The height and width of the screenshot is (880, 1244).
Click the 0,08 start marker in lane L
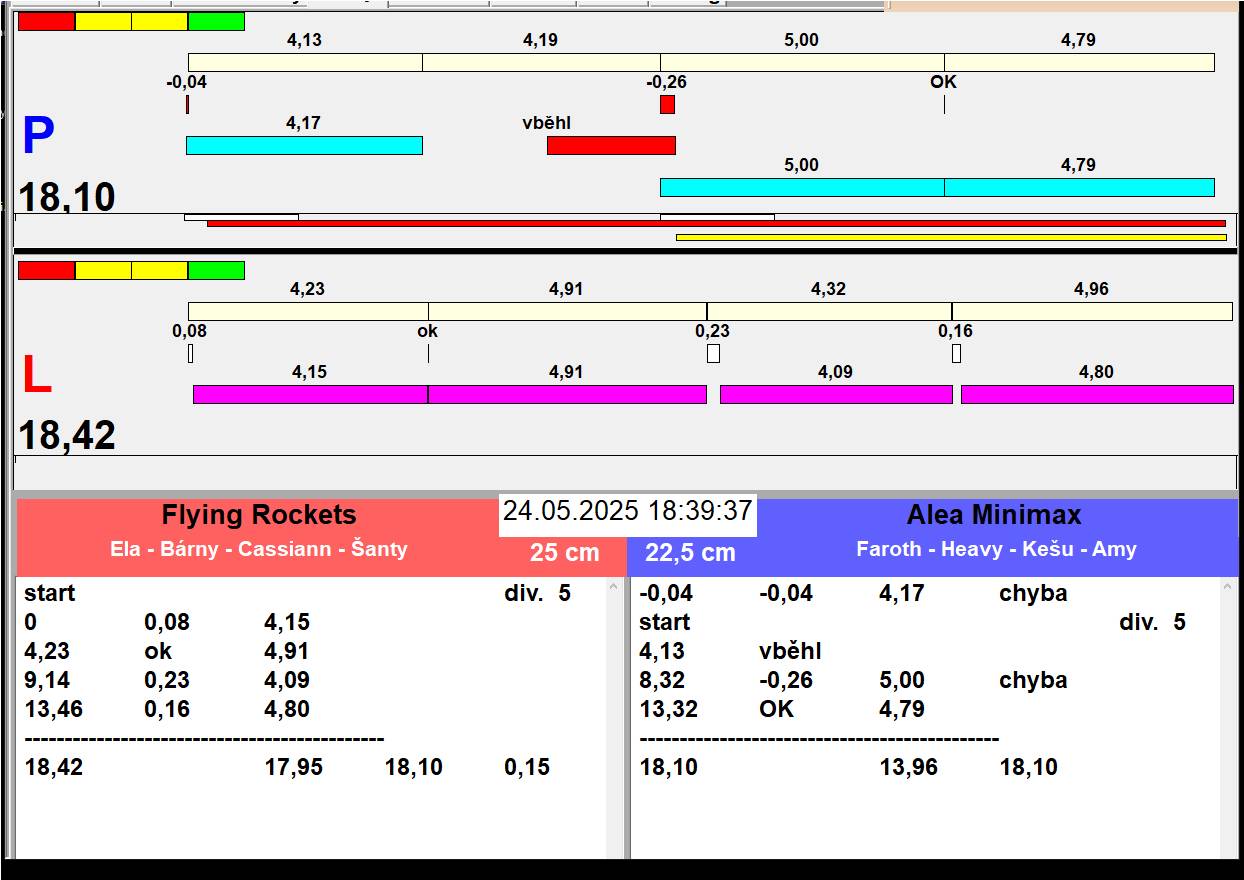coord(190,353)
